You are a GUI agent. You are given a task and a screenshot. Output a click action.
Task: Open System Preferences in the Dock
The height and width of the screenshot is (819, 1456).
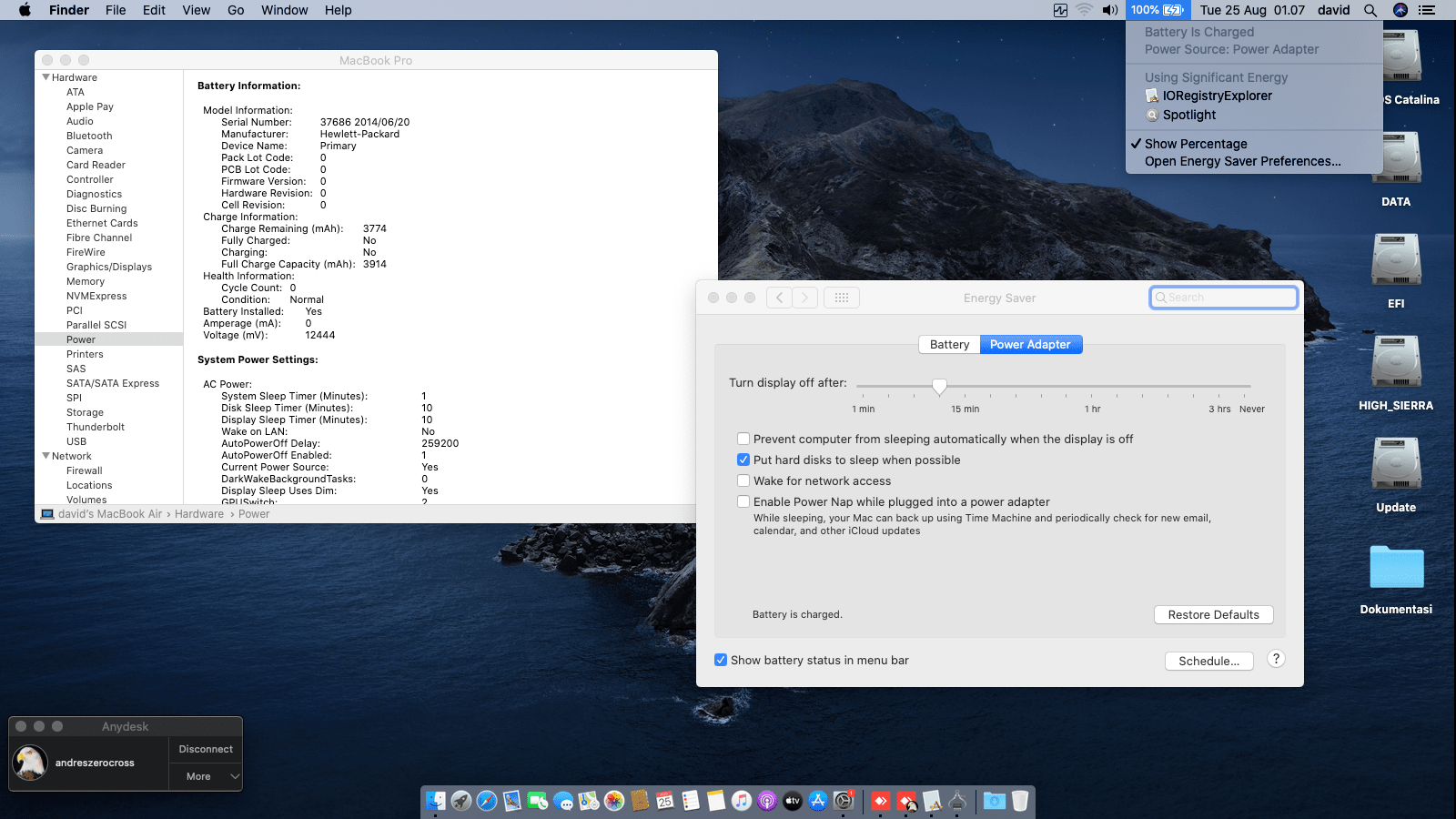point(844,801)
